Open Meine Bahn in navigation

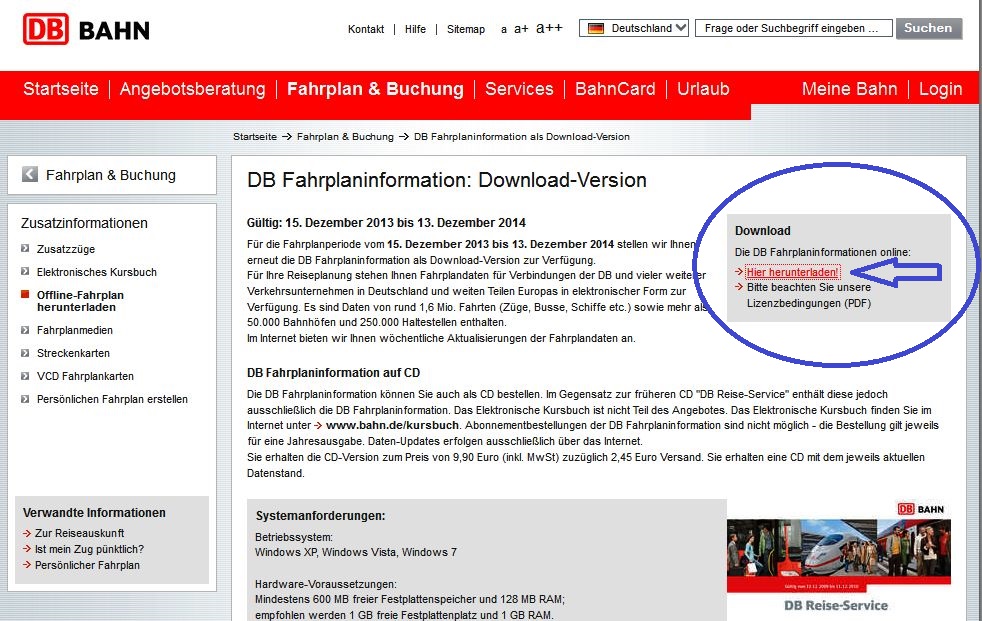coord(850,89)
